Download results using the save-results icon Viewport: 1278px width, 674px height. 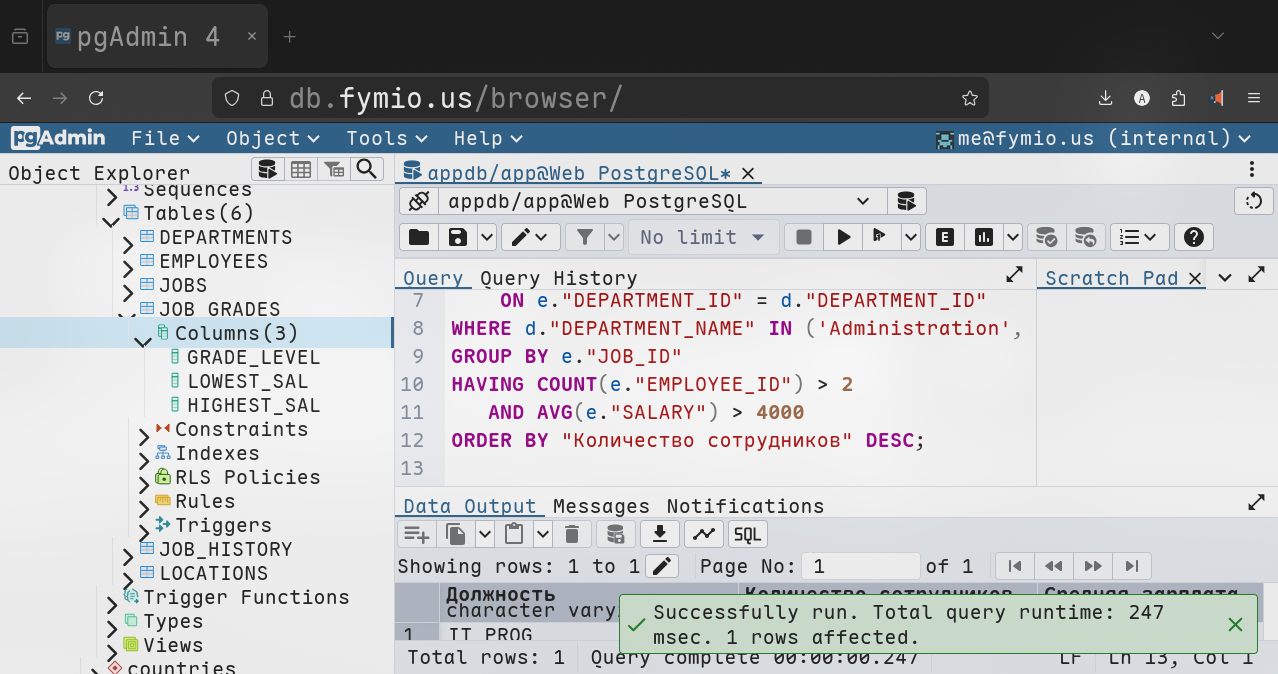click(659, 534)
